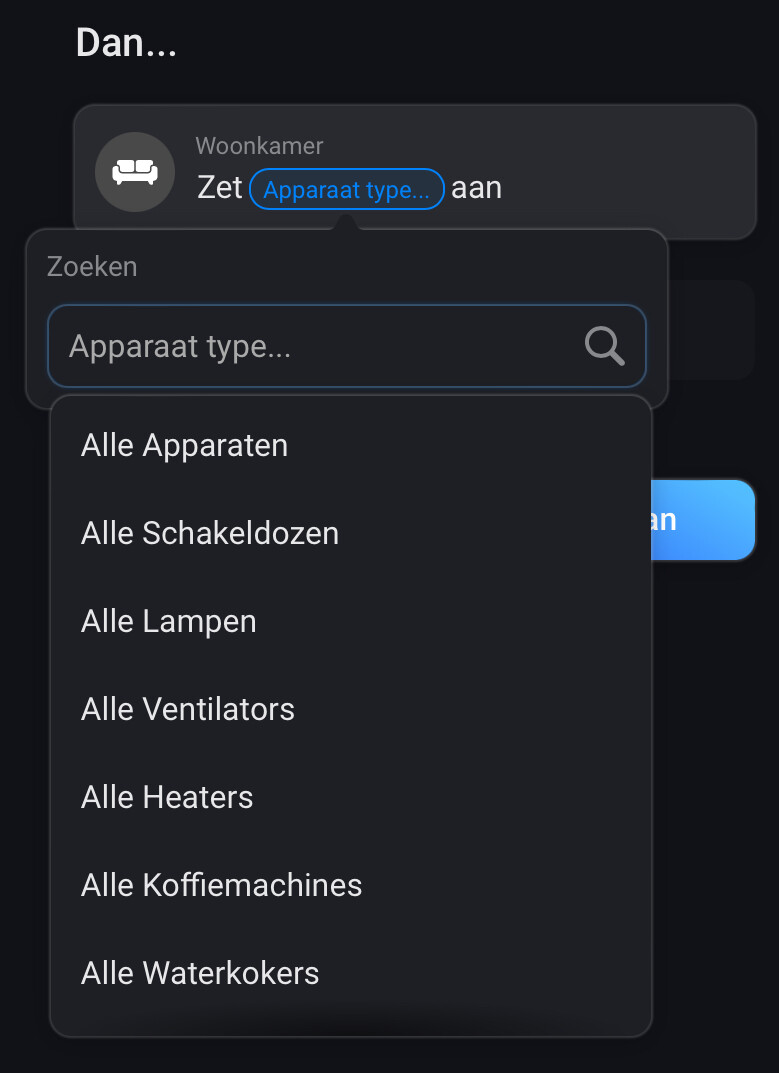Screen dimensions: 779x1073
Task: Pick 'Alle Lampen' in the dropdown
Action: (168, 621)
